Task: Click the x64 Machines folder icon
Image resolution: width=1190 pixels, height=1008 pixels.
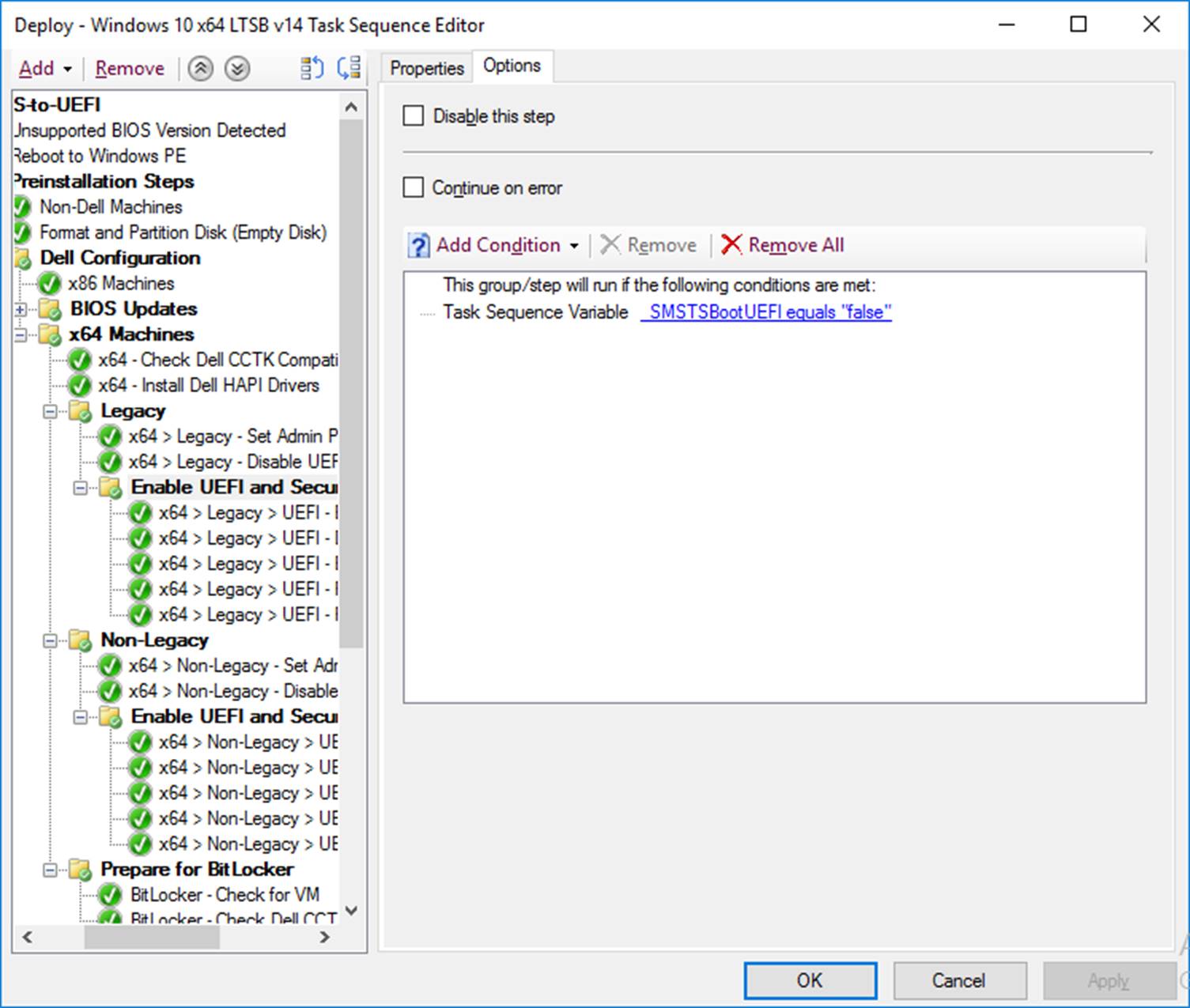Action: pyautogui.click(x=50, y=335)
